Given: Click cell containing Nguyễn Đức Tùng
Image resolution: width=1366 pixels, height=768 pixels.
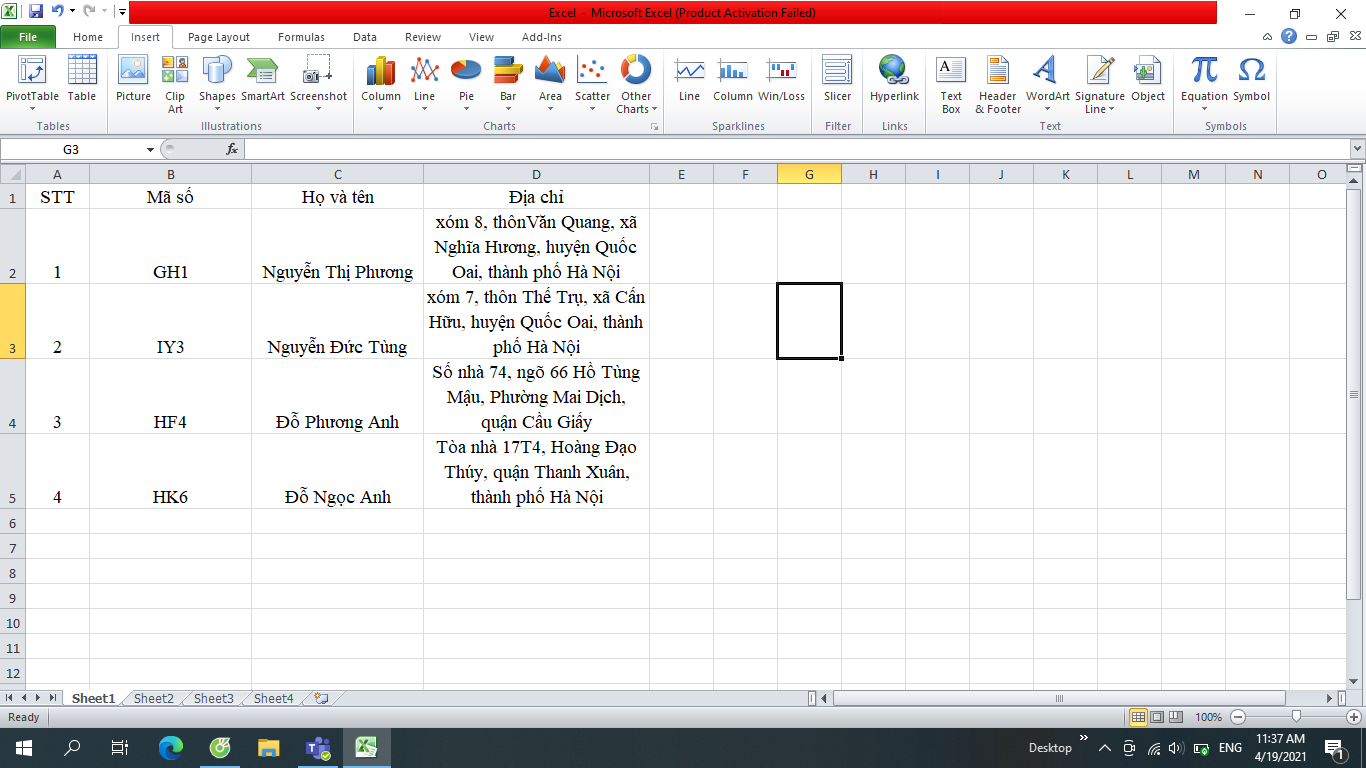Looking at the screenshot, I should click(x=337, y=321).
